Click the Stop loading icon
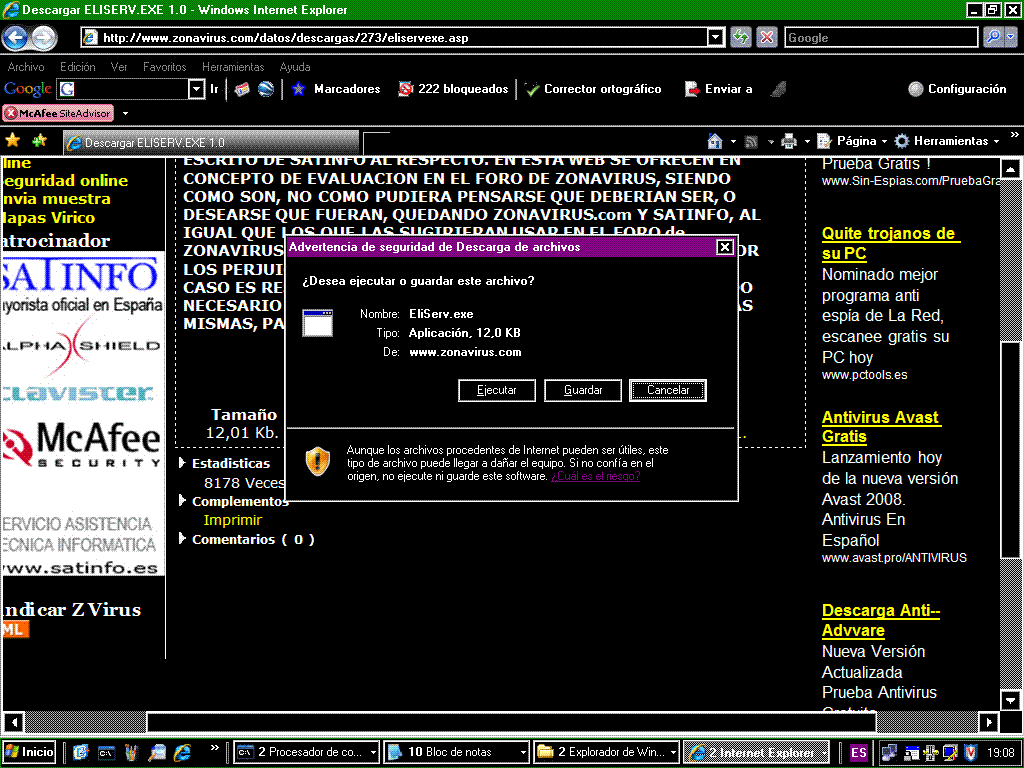 point(767,38)
